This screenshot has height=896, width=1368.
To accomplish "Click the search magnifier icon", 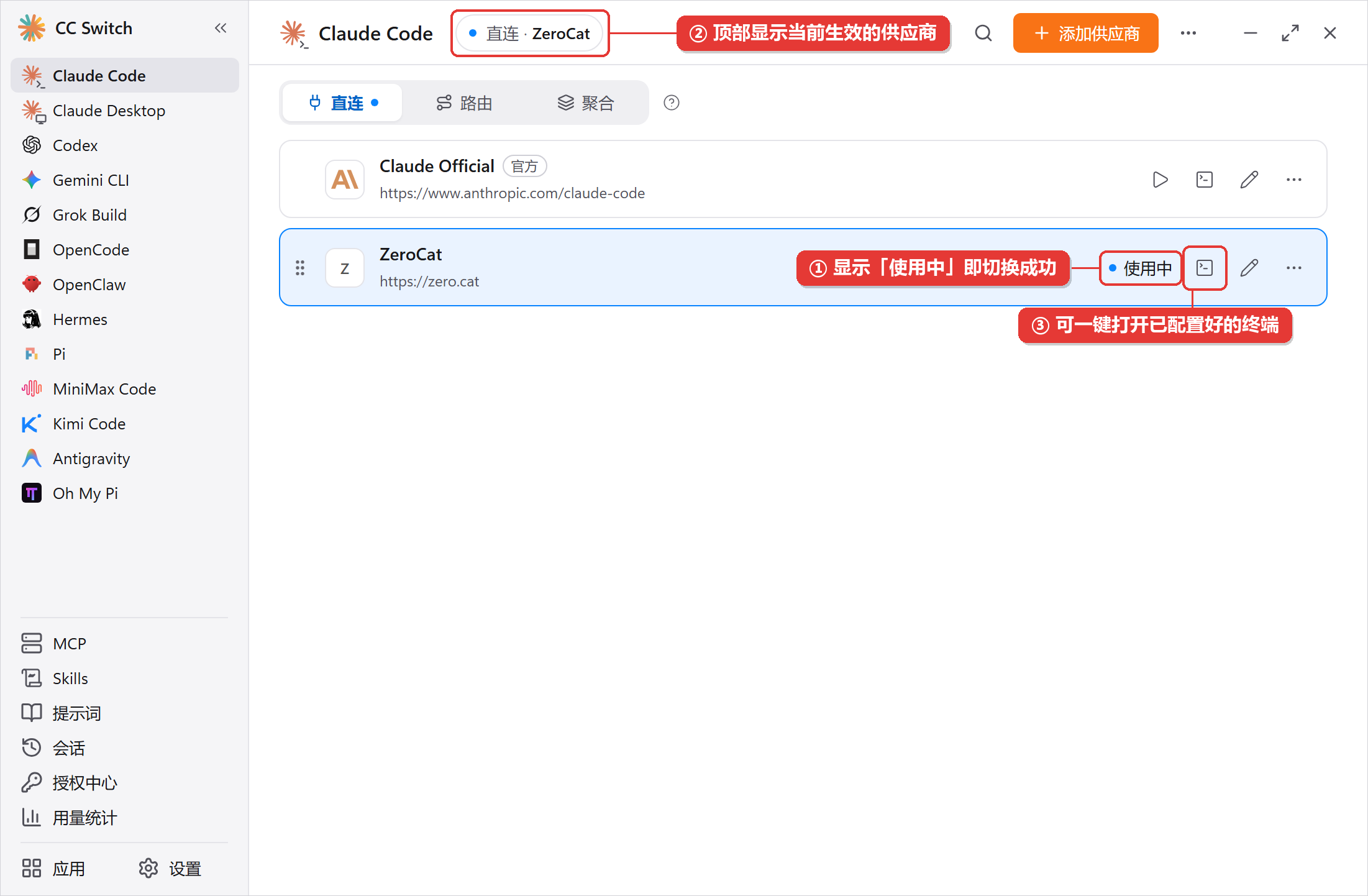I will pyautogui.click(x=983, y=33).
